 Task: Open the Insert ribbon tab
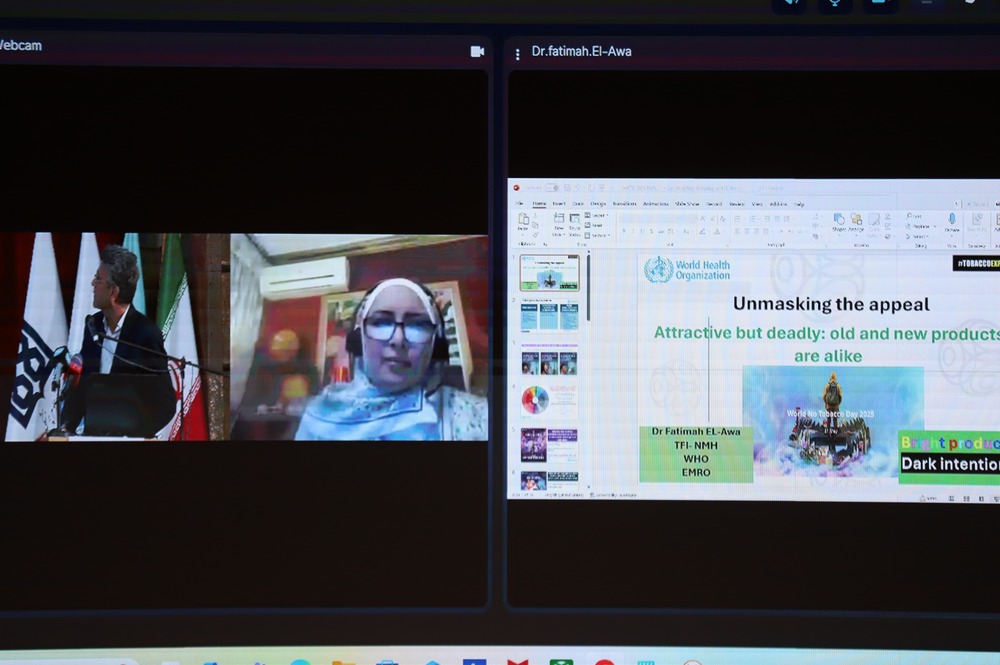click(559, 203)
